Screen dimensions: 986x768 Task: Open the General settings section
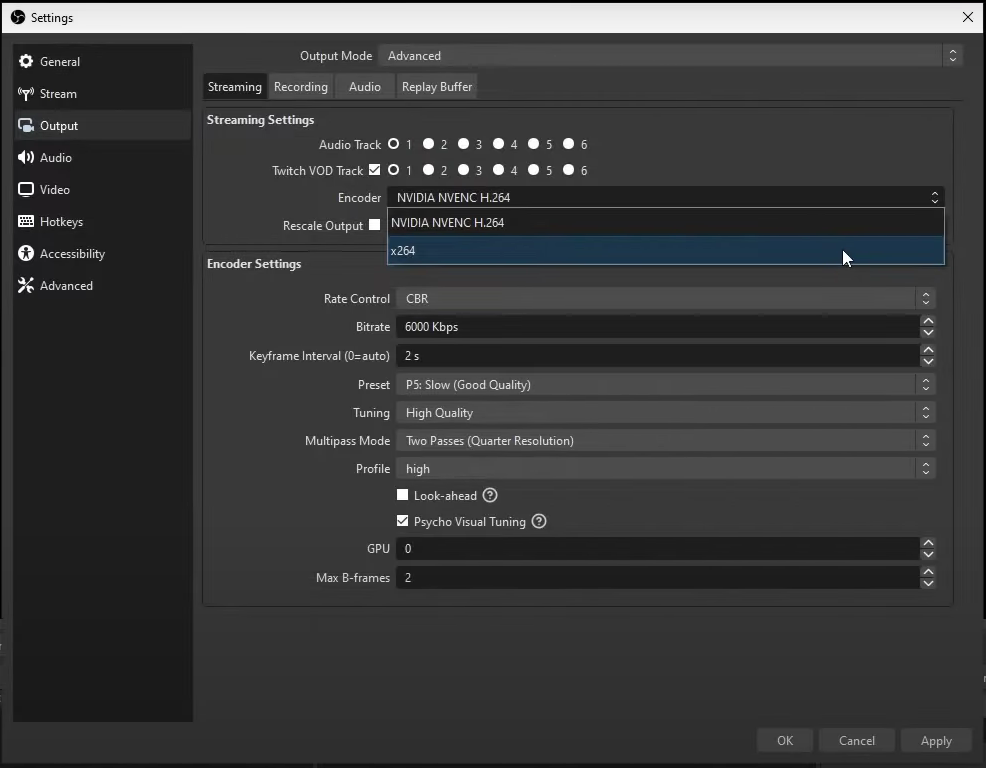click(58, 61)
